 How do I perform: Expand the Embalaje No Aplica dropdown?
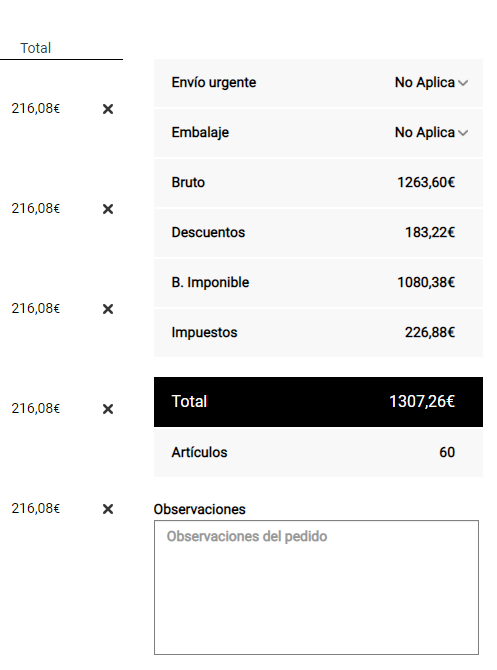pyautogui.click(x=431, y=132)
